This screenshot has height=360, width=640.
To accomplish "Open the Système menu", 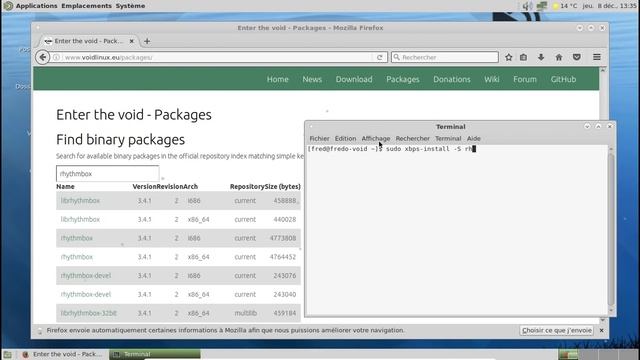I will [130, 6].
